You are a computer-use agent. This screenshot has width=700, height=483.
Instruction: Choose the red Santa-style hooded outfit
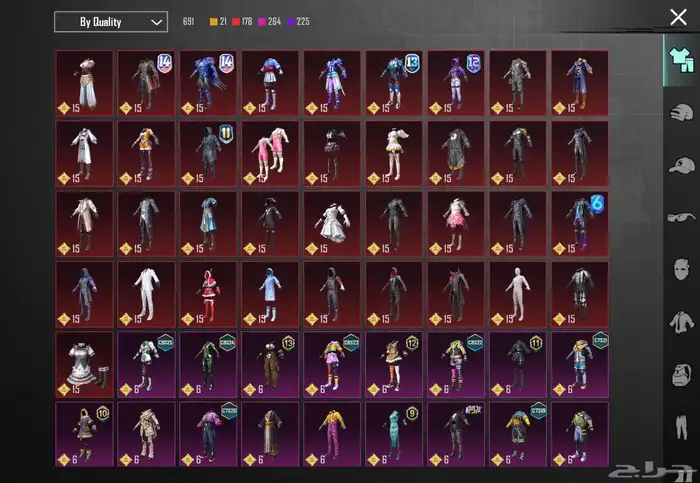[208, 294]
